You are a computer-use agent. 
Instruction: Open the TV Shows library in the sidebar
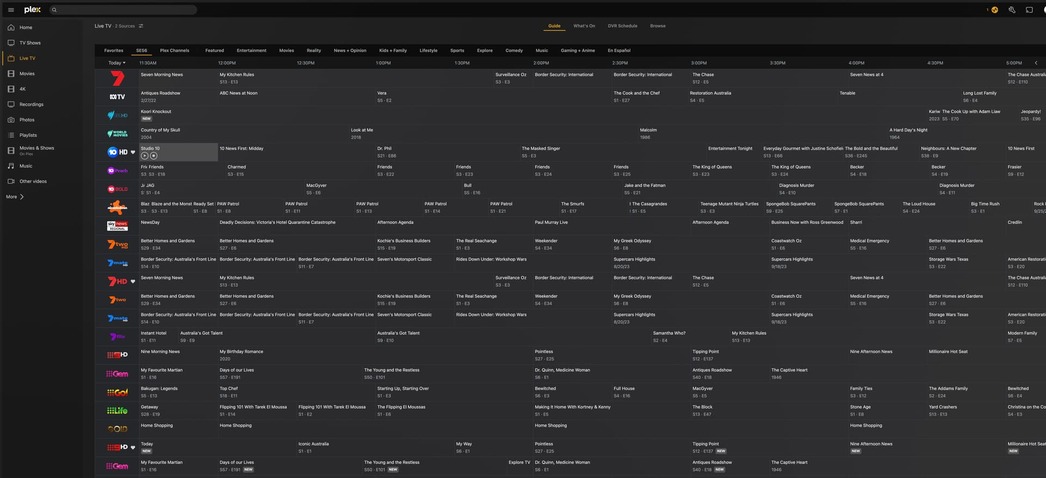(24, 43)
